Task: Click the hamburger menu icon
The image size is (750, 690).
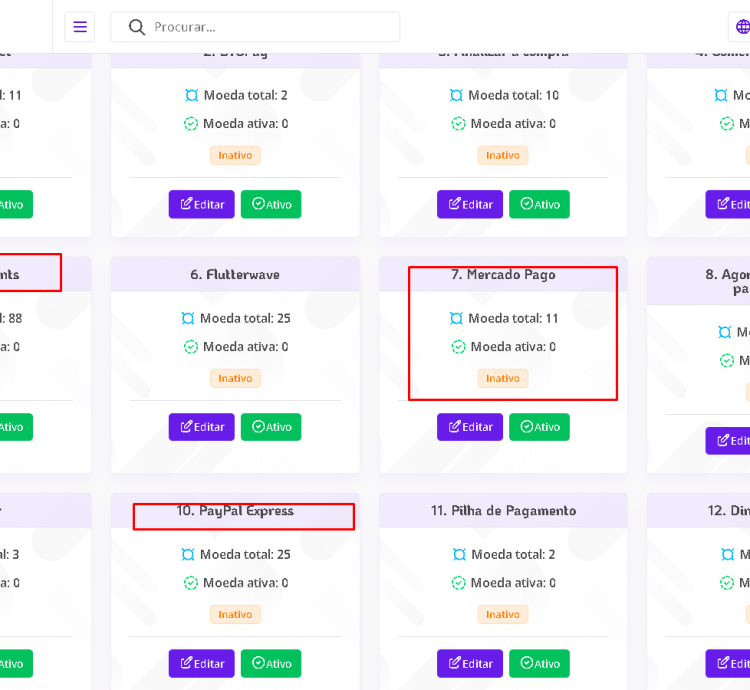Action: 80,27
